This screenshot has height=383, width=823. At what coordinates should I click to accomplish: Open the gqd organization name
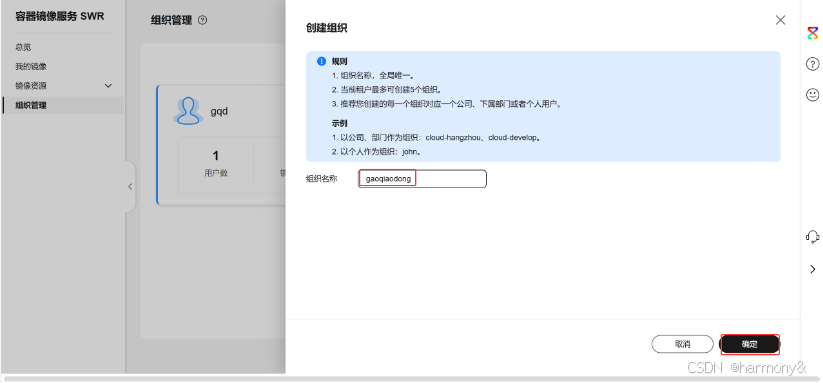(219, 112)
